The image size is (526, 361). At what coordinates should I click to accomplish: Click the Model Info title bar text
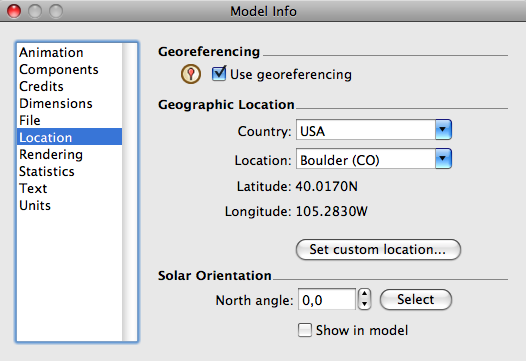(263, 11)
